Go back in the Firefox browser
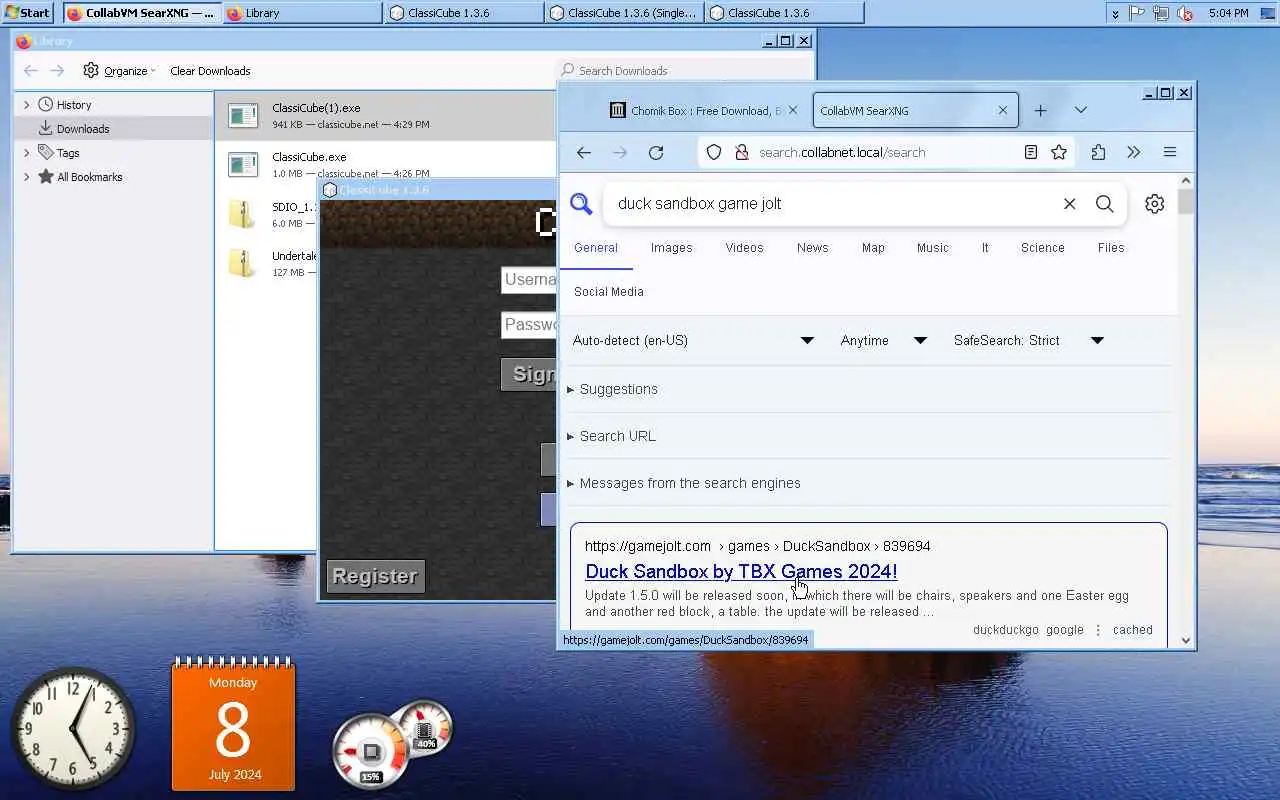Viewport: 1280px width, 800px height. click(x=584, y=152)
